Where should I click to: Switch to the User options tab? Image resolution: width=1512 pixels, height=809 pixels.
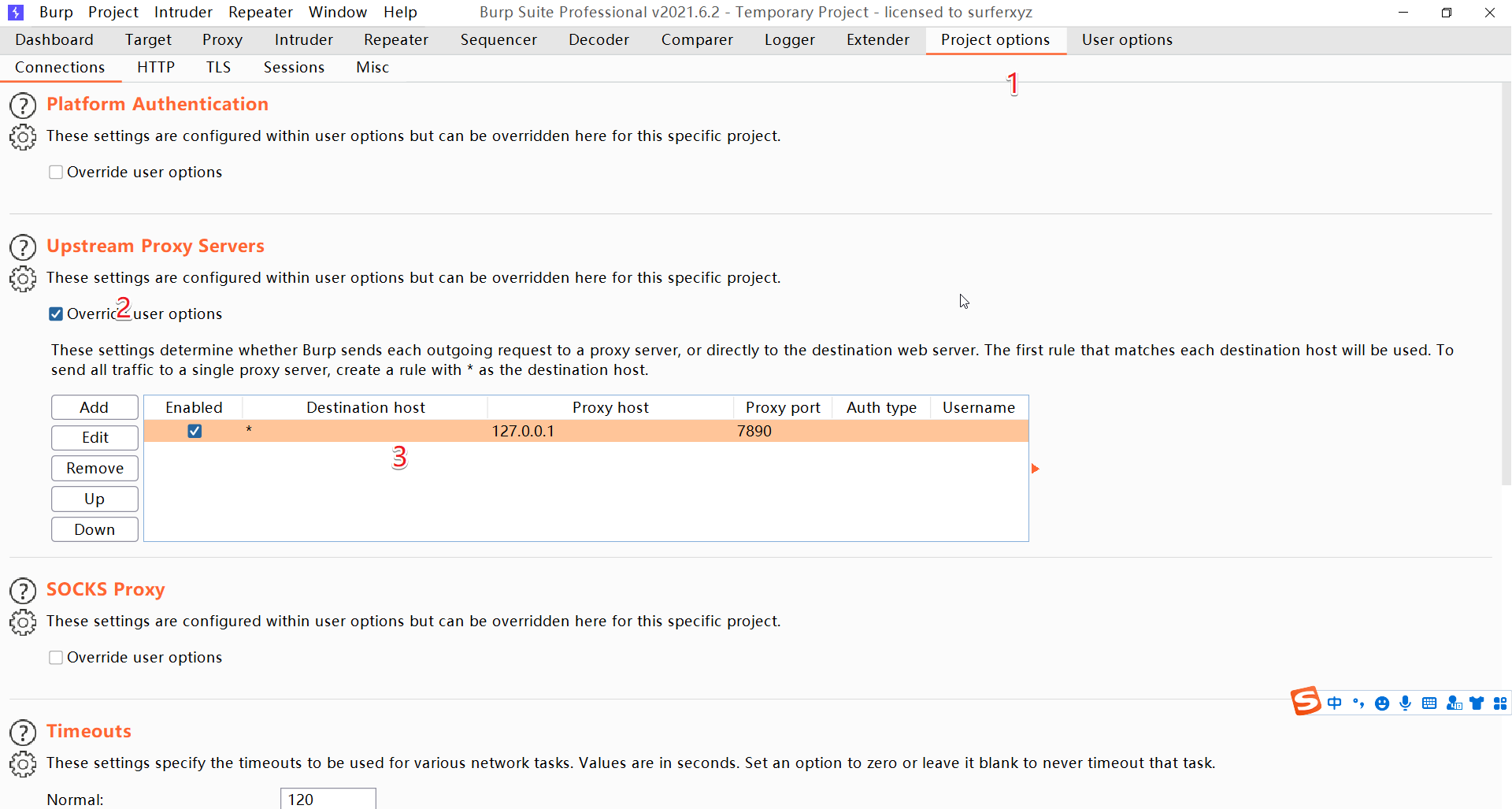(x=1127, y=40)
